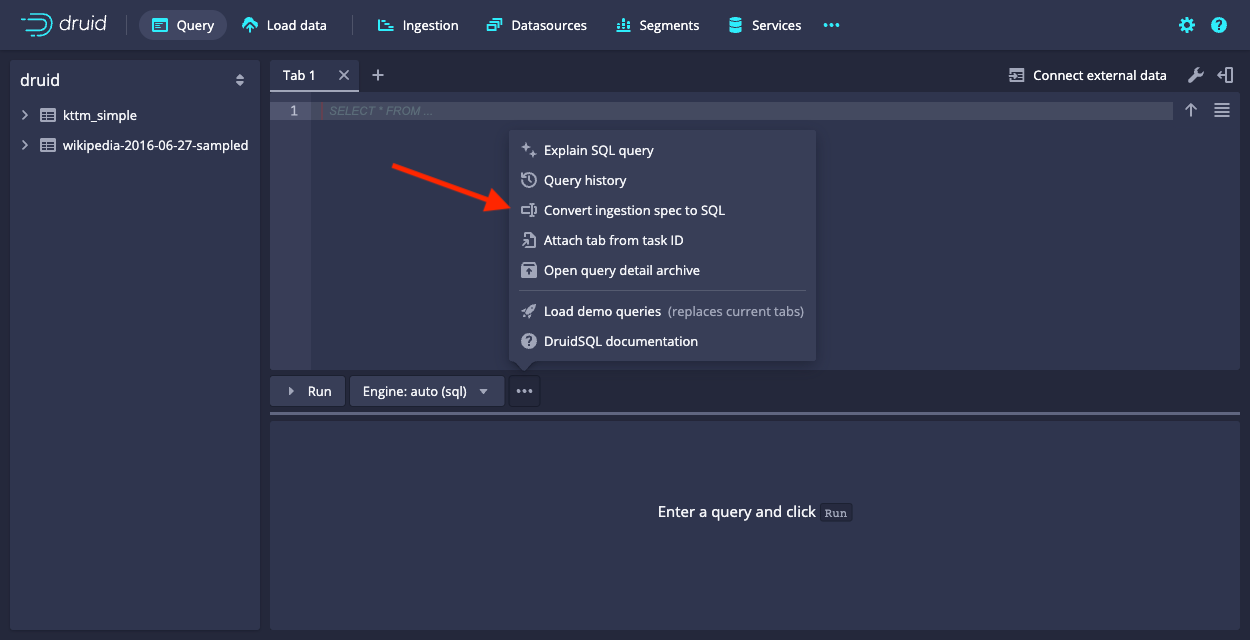The width and height of the screenshot is (1250, 640).
Task: Click the Druid logo
Action: [x=63, y=24]
